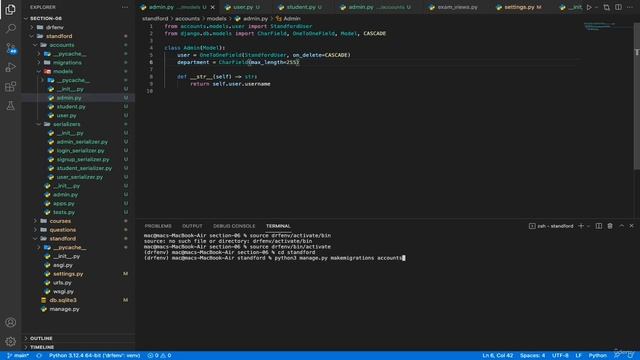Click Spaces: 4 indentation setting

pos(532,356)
